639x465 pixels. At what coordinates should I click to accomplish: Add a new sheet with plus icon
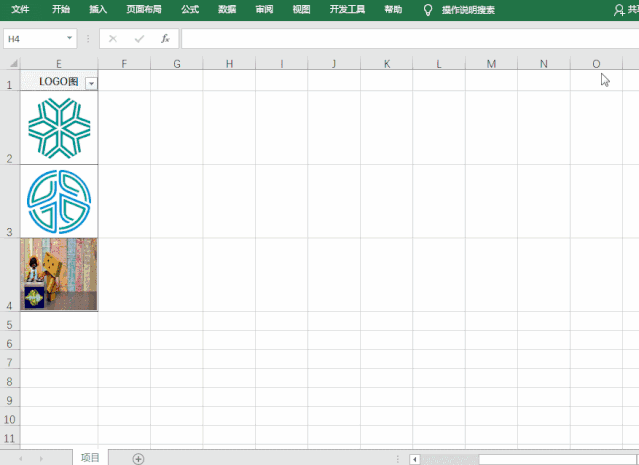click(x=139, y=458)
